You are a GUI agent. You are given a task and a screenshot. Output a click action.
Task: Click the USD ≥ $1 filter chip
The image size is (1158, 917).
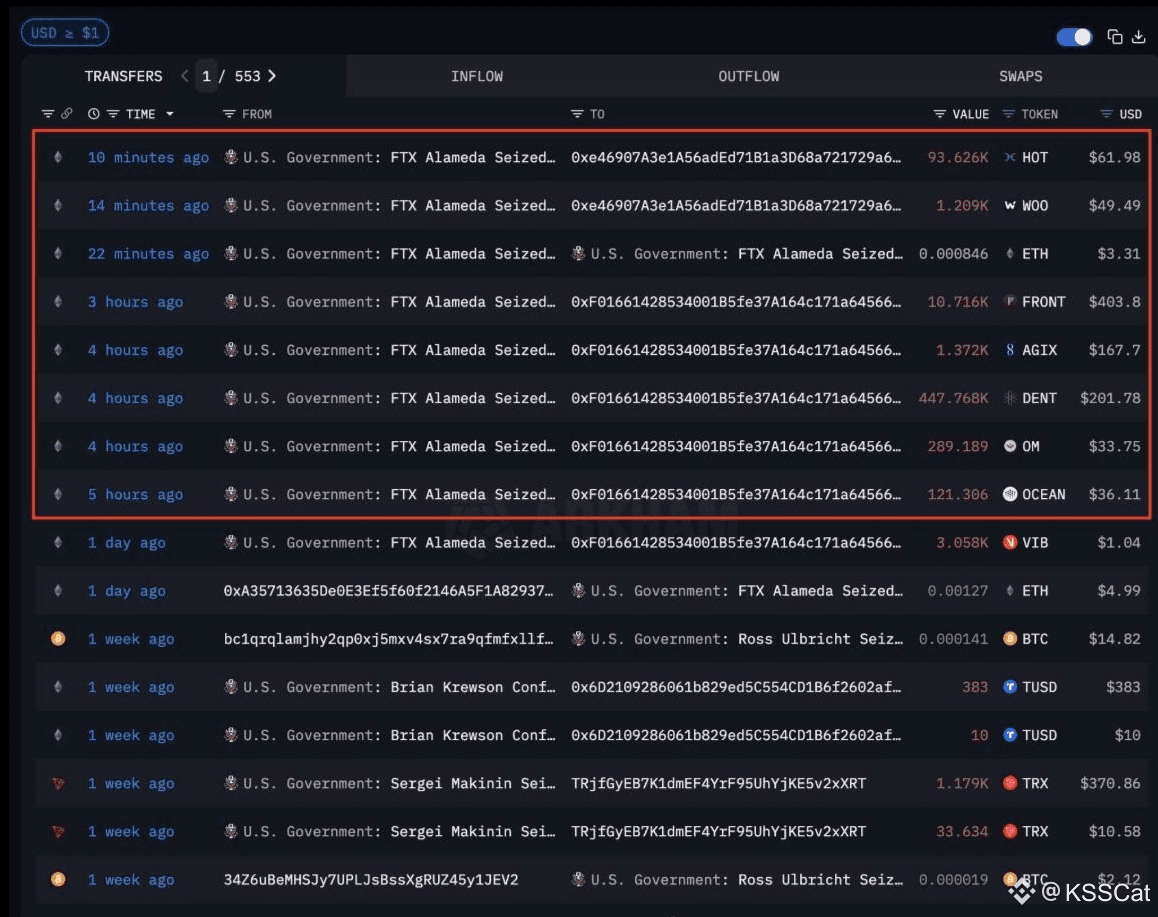coord(65,33)
